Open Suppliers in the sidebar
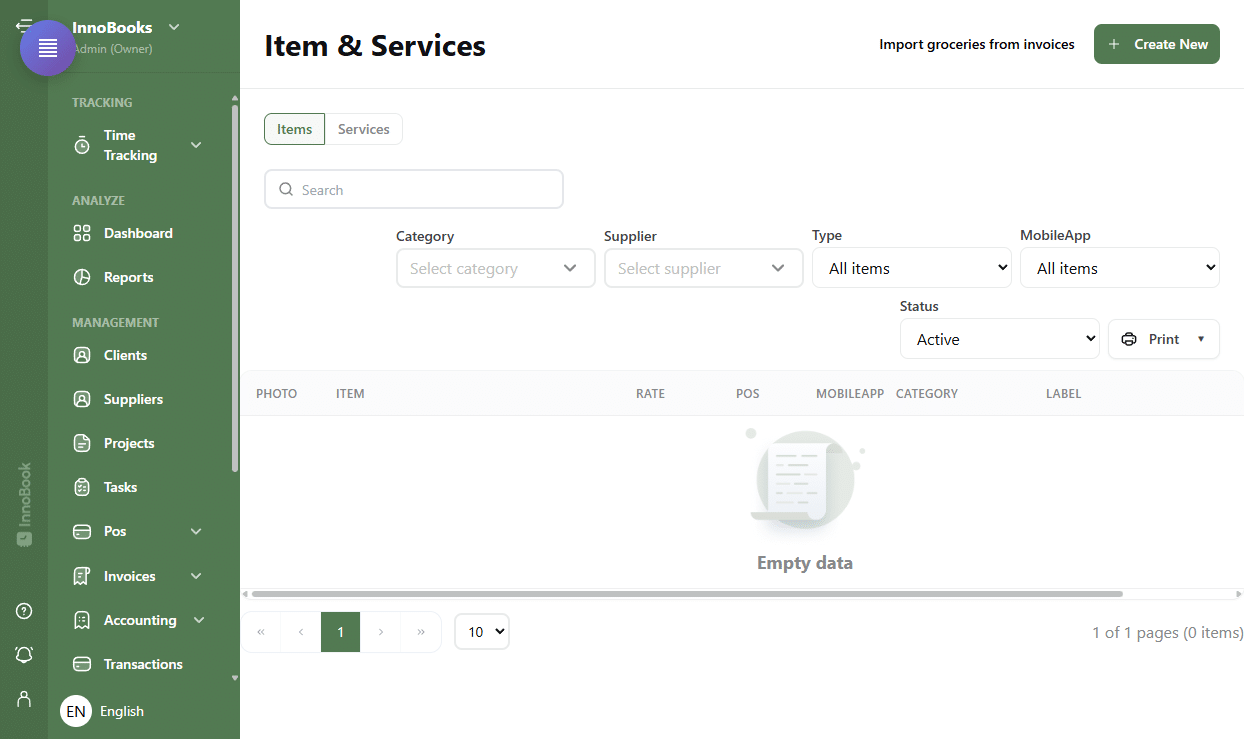1244x739 pixels. click(133, 399)
